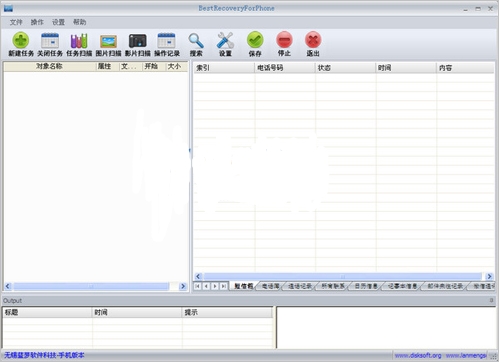Click the message table horizontal scrollbar thumb
This screenshot has width=499, height=362.
[343, 276]
